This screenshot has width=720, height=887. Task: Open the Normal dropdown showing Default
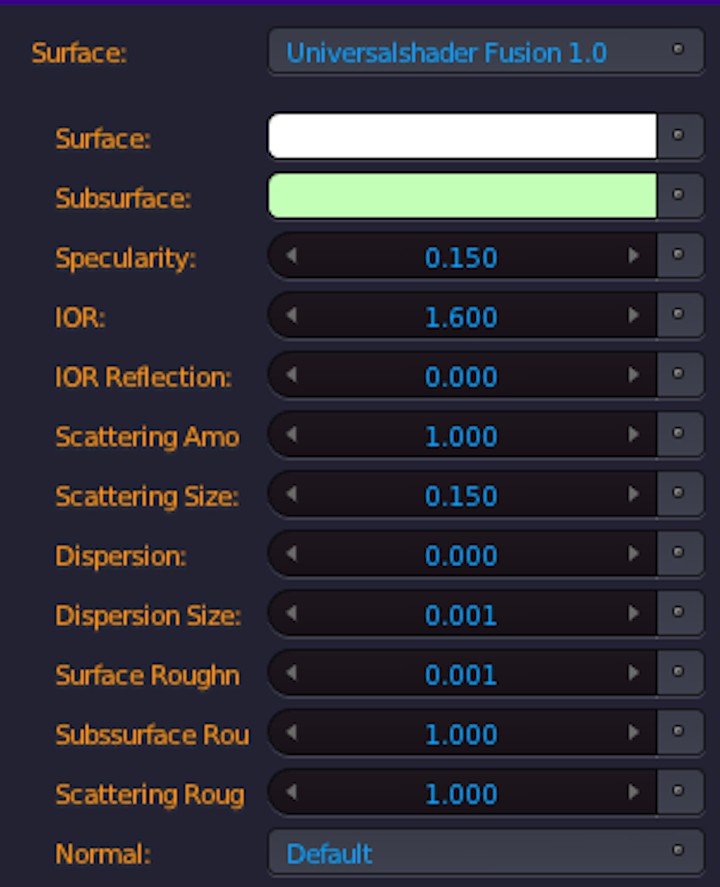(460, 853)
